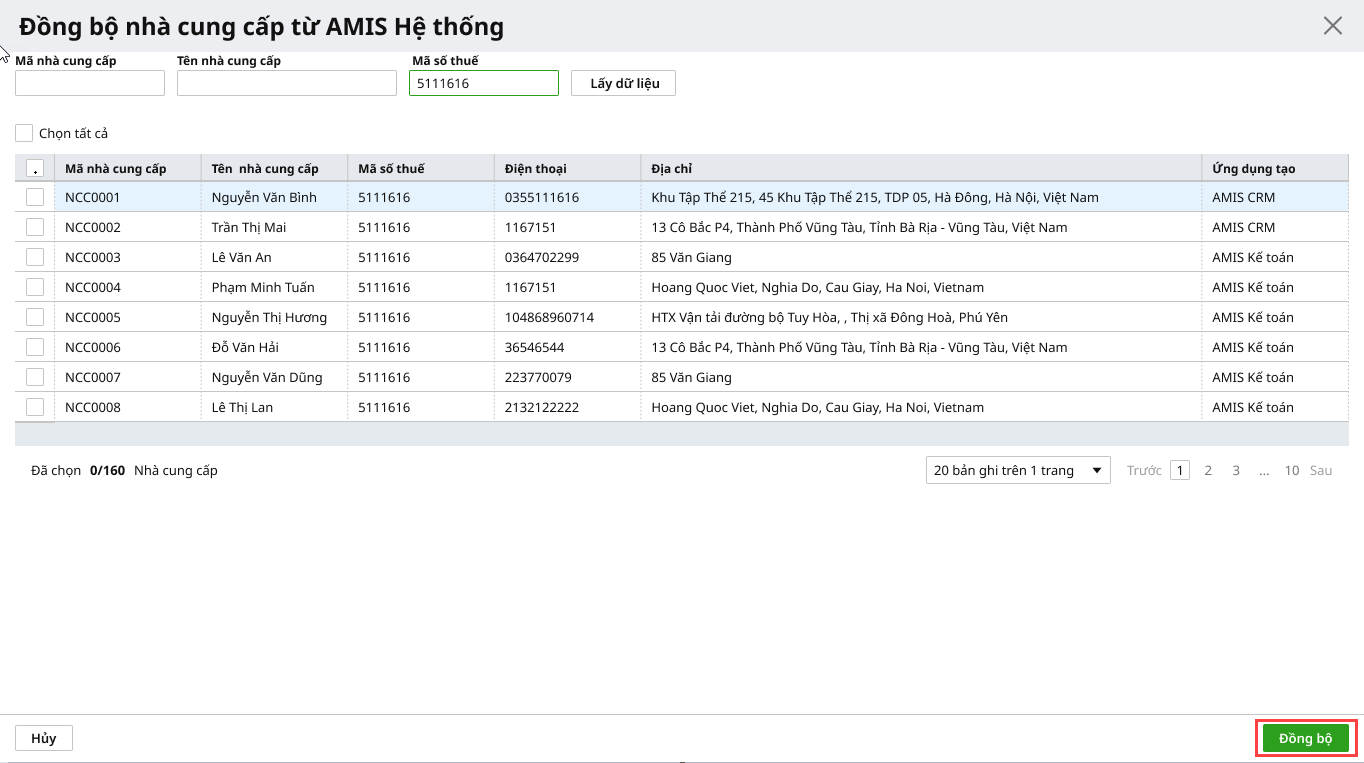Screen dimensions: 1364x763
Task: Click the 'Mã số thuế' field containing 5111616
Action: pos(483,83)
